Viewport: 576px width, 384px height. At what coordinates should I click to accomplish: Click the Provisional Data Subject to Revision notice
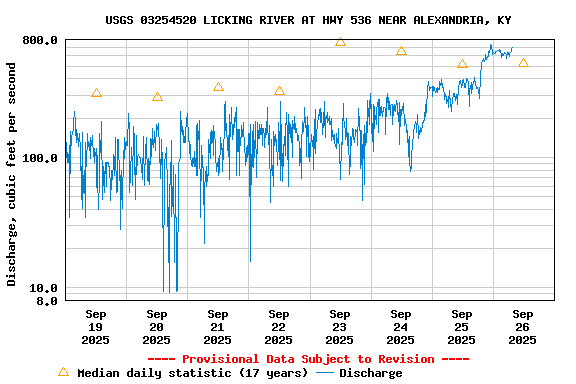[308, 359]
